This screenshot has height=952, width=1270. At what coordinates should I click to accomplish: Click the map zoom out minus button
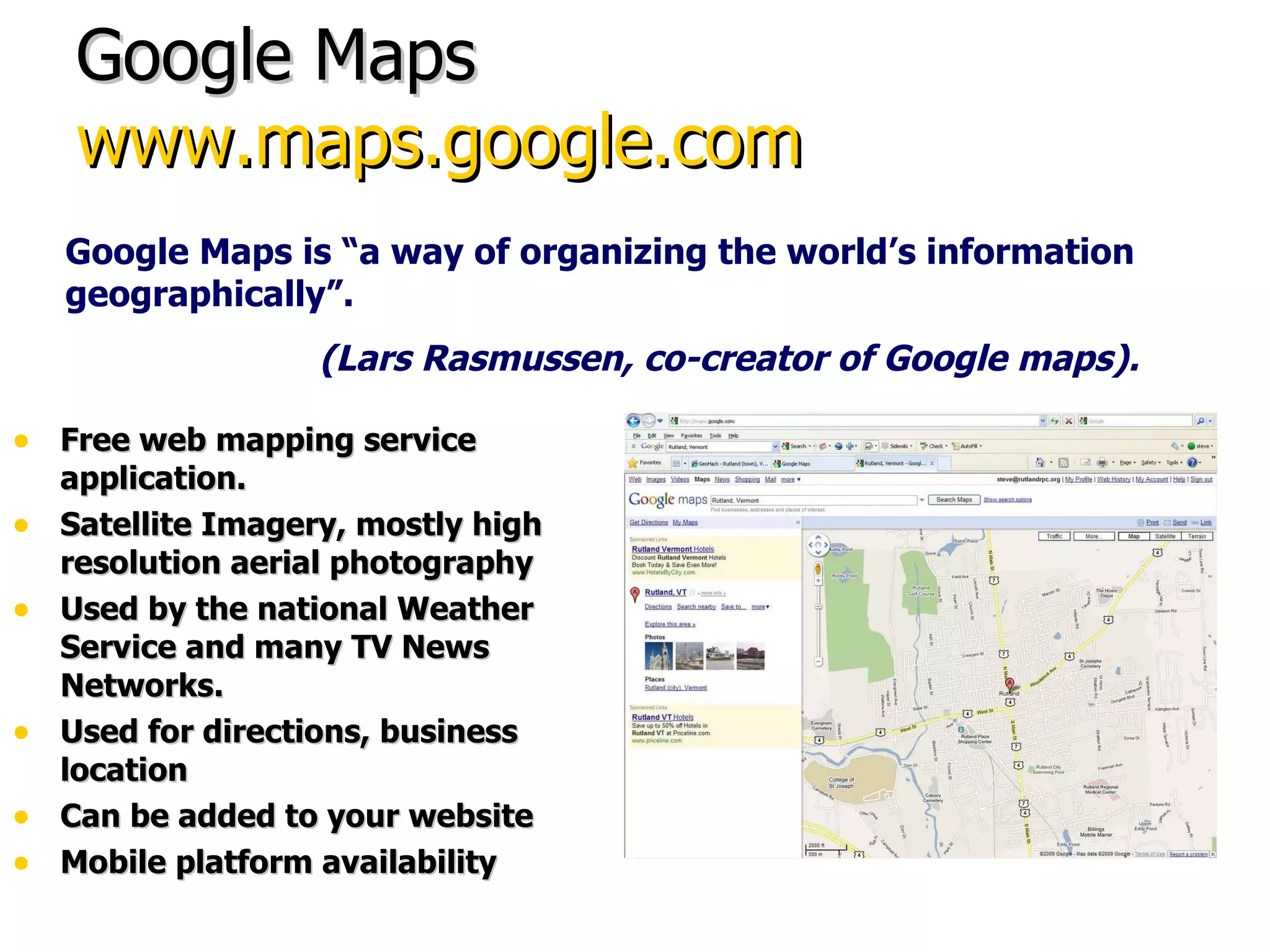(x=818, y=662)
